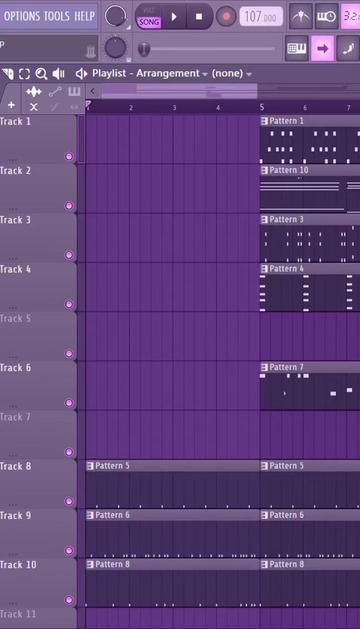The width and height of the screenshot is (360, 629).
Task: Mute Track 3 with its dot
Action: click(x=69, y=255)
